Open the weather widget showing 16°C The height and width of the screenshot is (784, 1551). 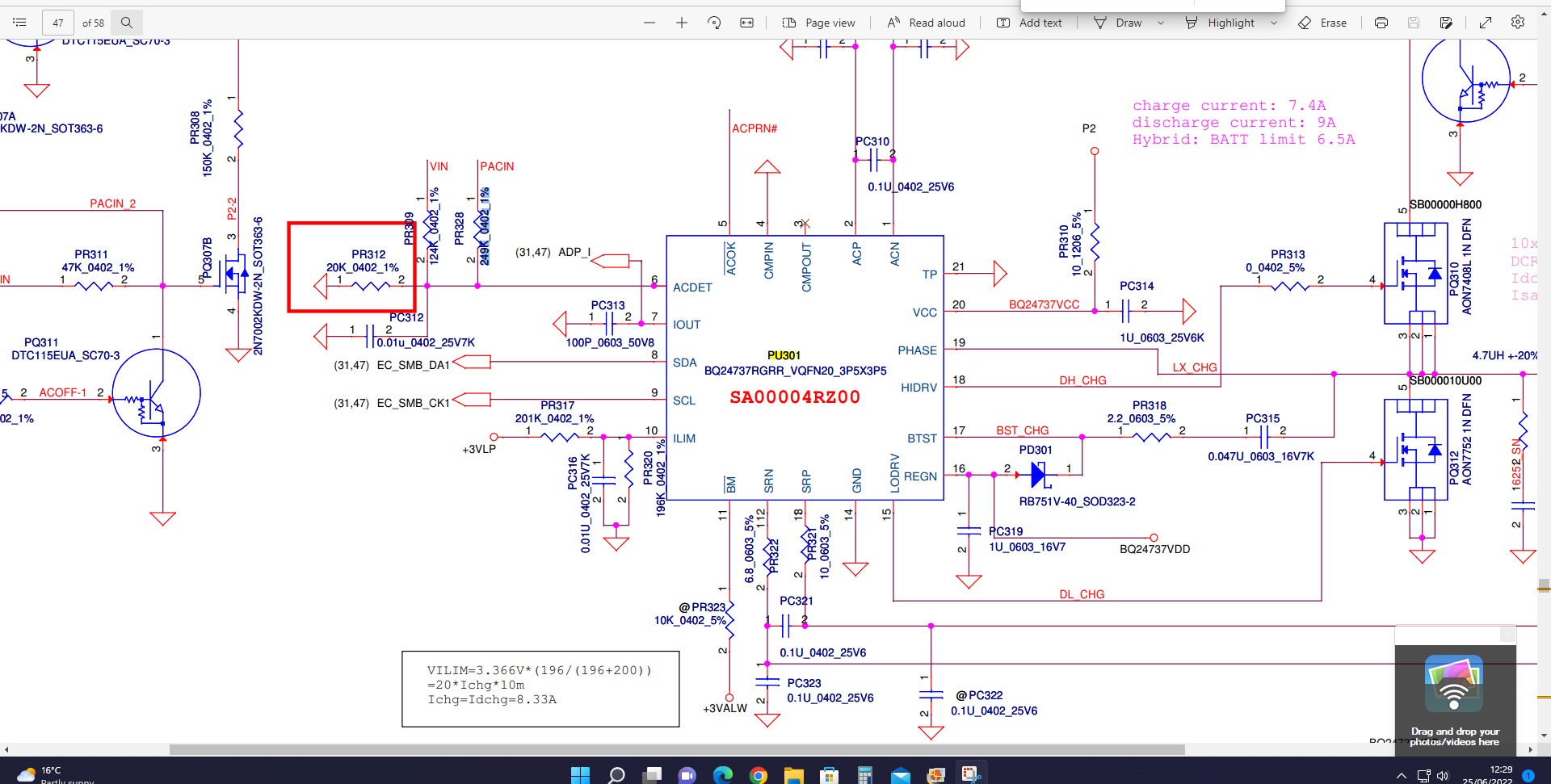click(x=55, y=775)
